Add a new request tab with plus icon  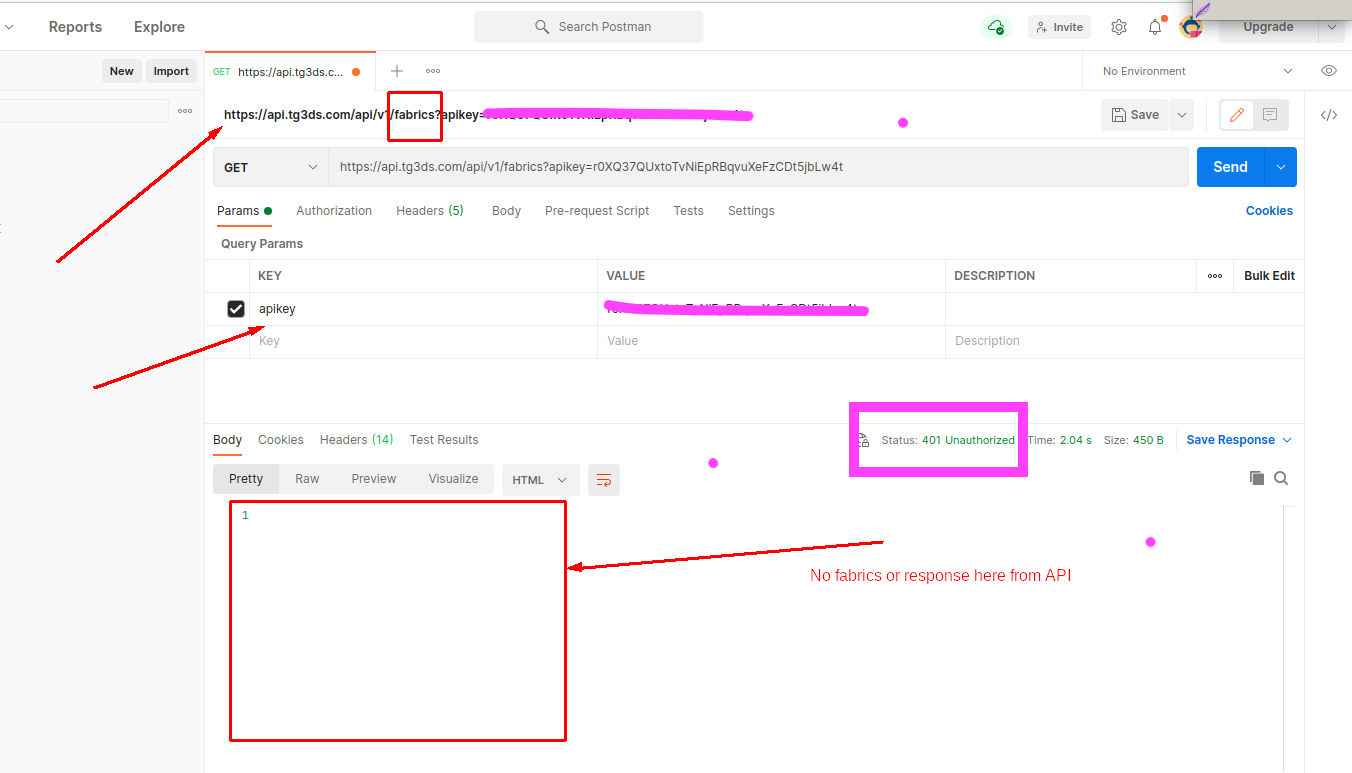pos(397,71)
